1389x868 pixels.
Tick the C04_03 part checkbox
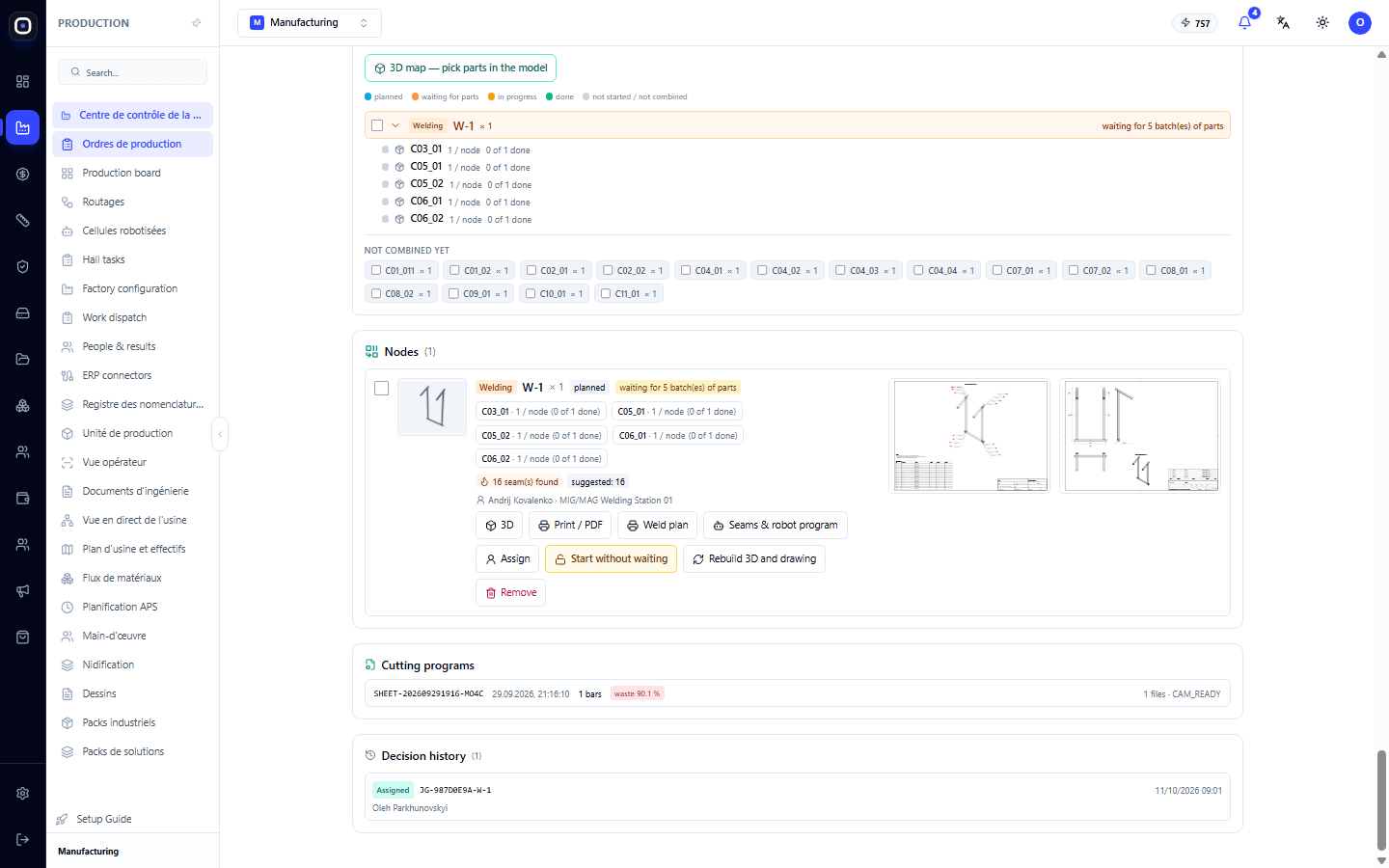840,270
